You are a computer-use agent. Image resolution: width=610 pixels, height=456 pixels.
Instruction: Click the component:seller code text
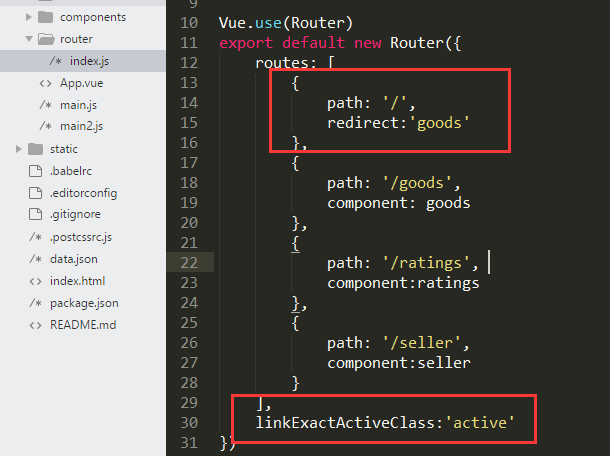tap(399, 363)
